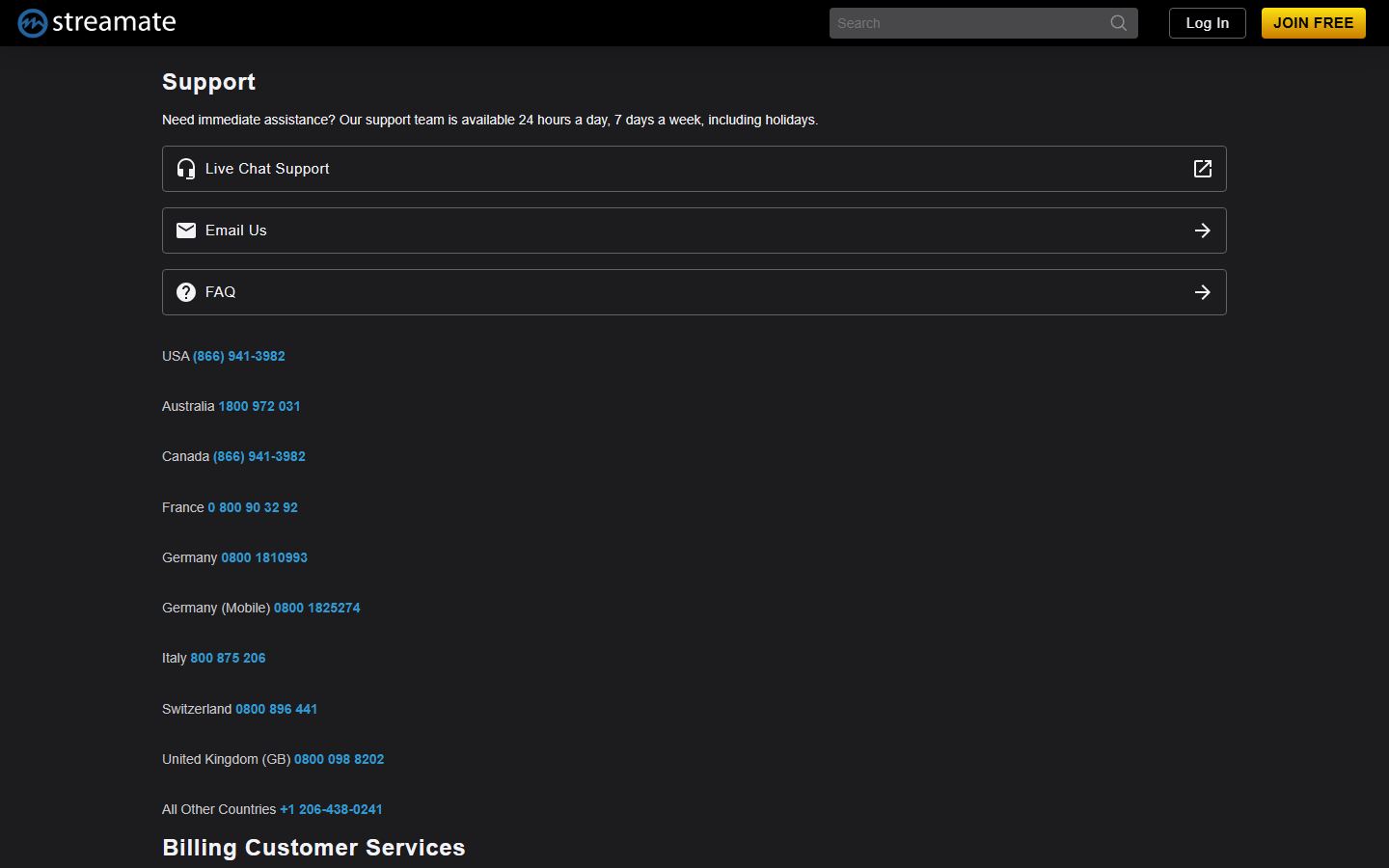This screenshot has height=868, width=1389.
Task: Click the 'Australia' country label
Action: 188,406
